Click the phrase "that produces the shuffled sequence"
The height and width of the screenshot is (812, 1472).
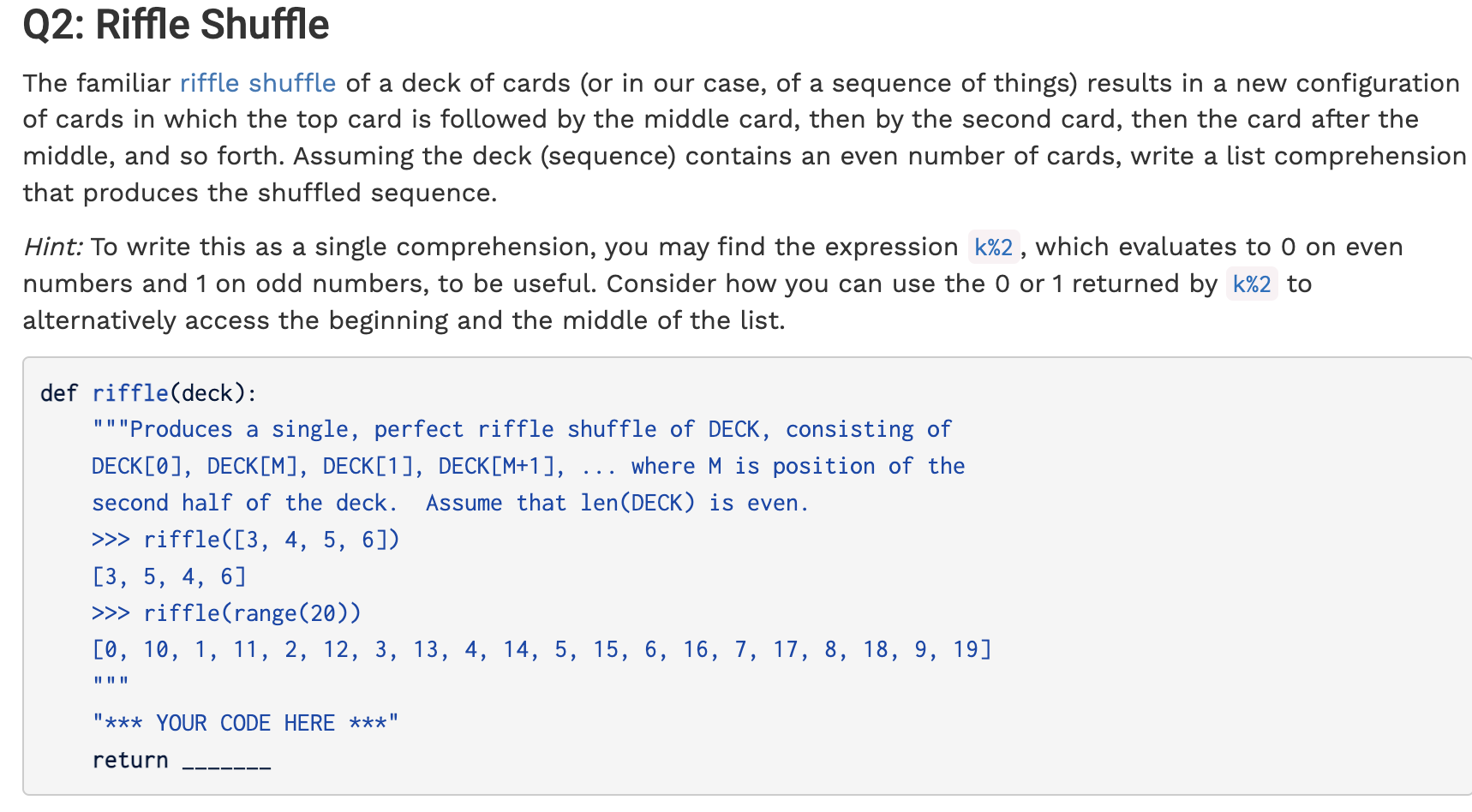tap(260, 193)
